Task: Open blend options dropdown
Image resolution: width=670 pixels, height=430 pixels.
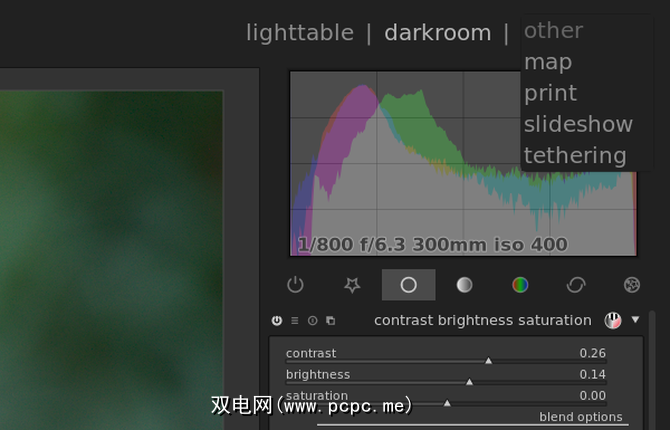Action: click(x=580, y=417)
